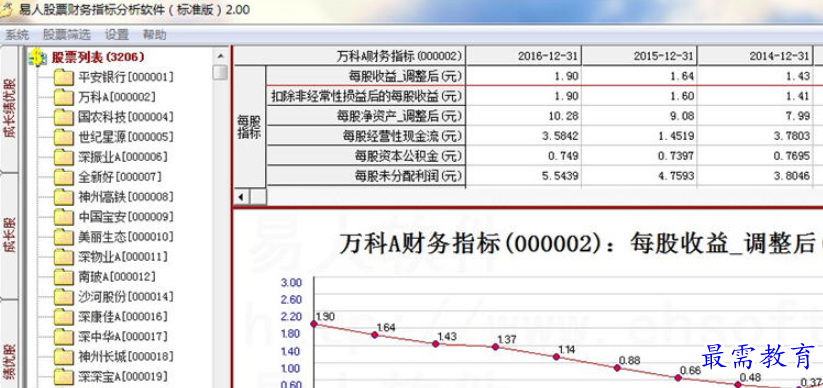Viewport: 823px width, 388px height.
Task: Select stock 沙河股份[000014] in the list
Action: click(125, 297)
